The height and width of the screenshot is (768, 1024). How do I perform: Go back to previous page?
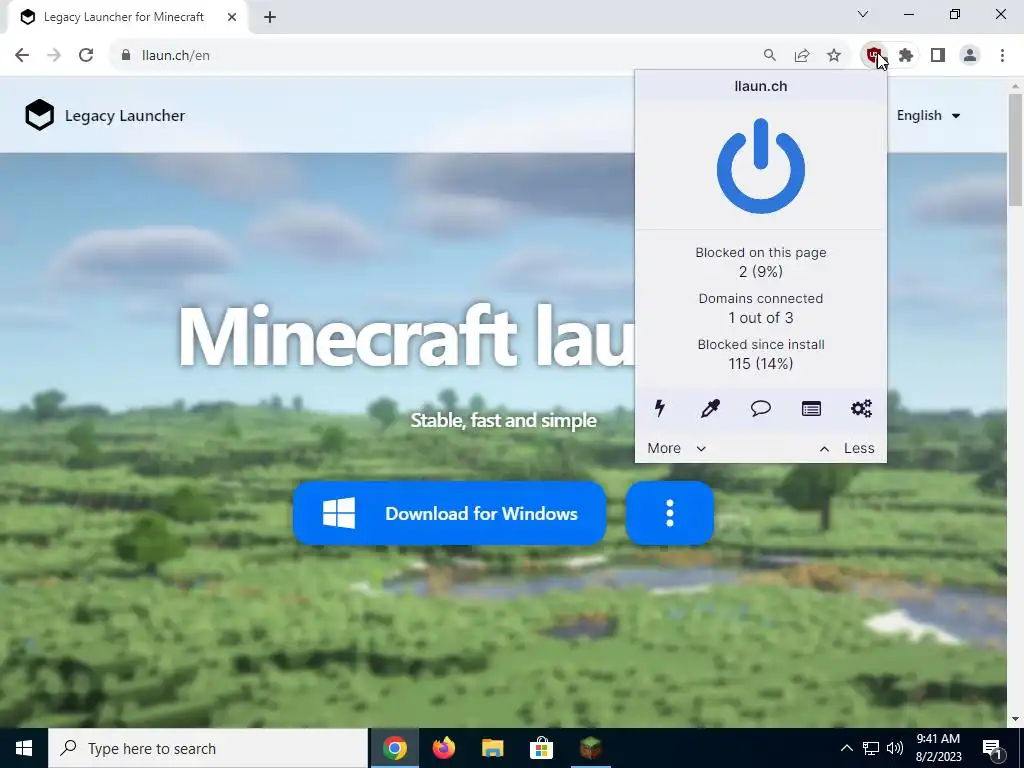pos(22,56)
